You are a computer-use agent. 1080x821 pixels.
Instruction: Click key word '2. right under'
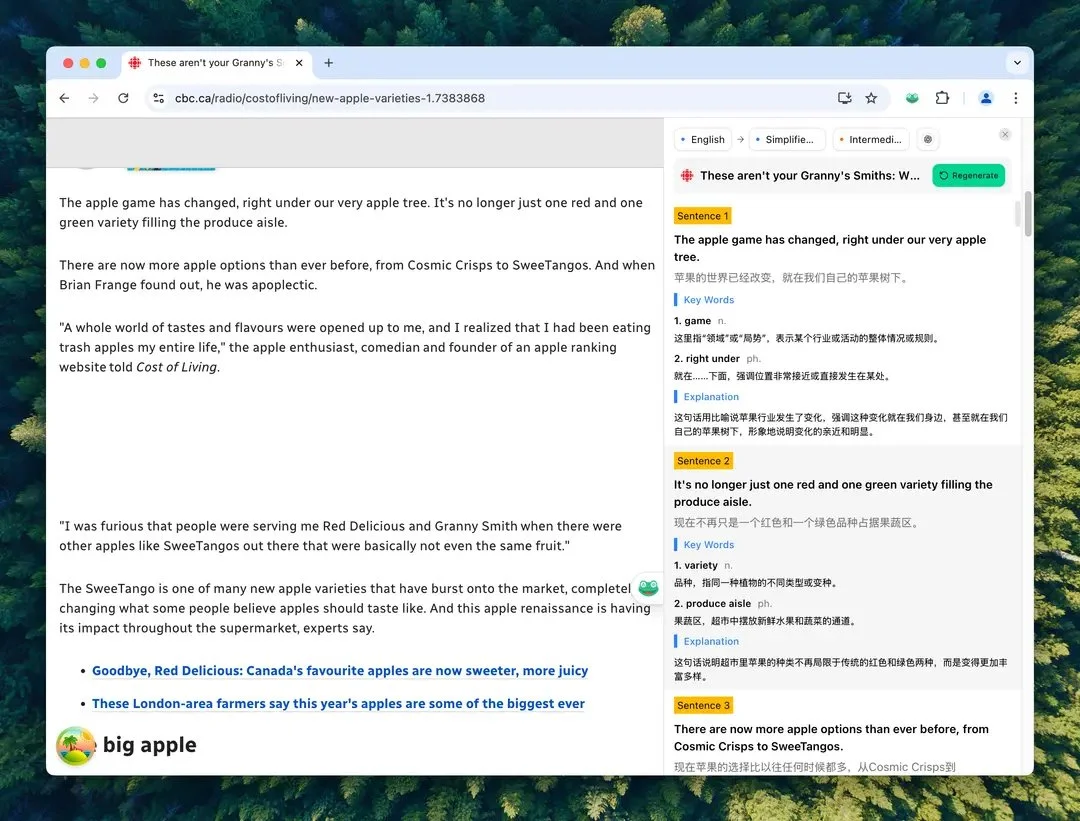[707, 359]
